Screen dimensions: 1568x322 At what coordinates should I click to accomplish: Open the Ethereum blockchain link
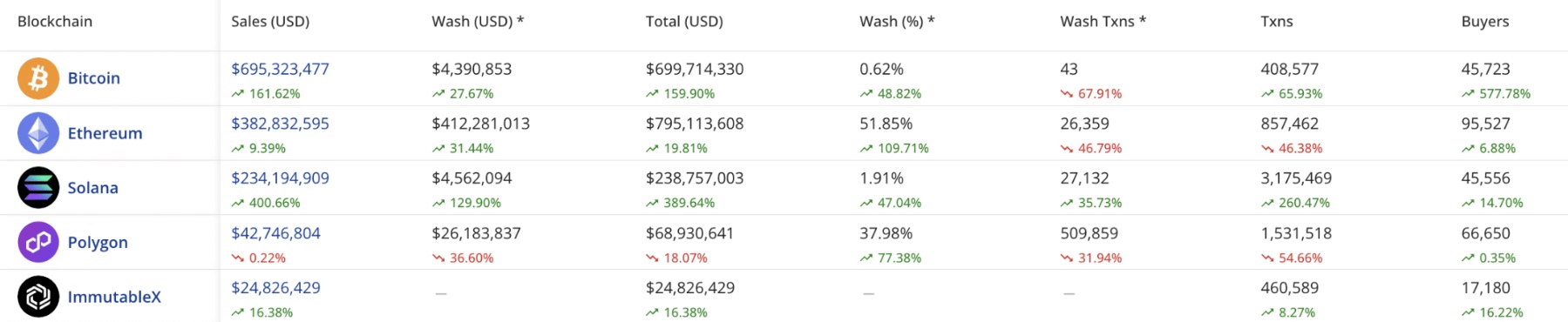pyautogui.click(x=105, y=133)
